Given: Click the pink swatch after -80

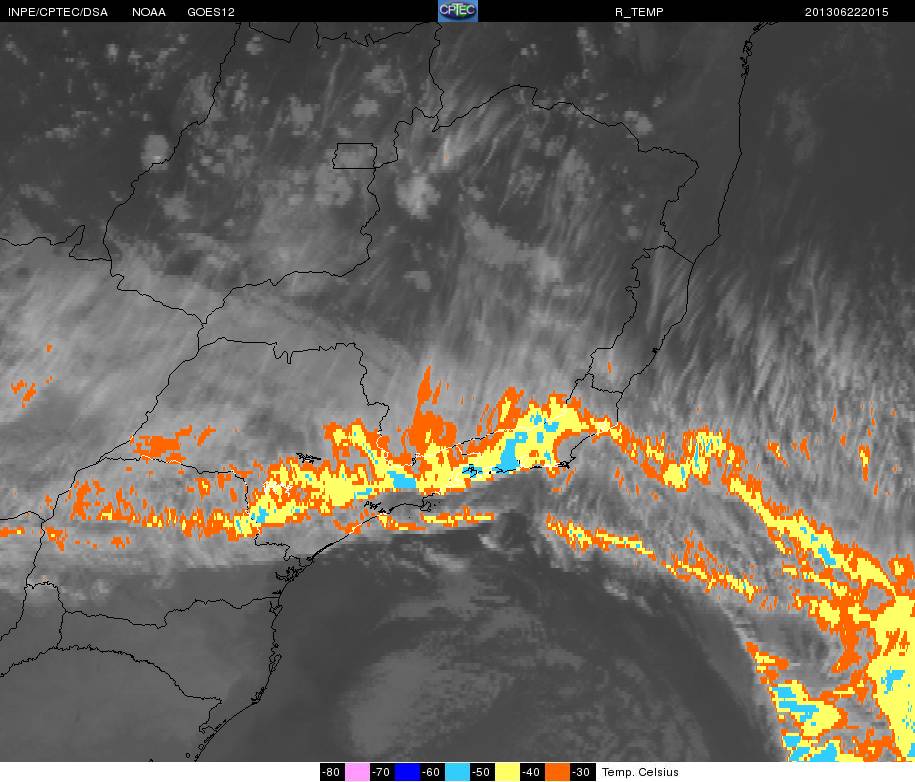Looking at the screenshot, I should pos(358,772).
